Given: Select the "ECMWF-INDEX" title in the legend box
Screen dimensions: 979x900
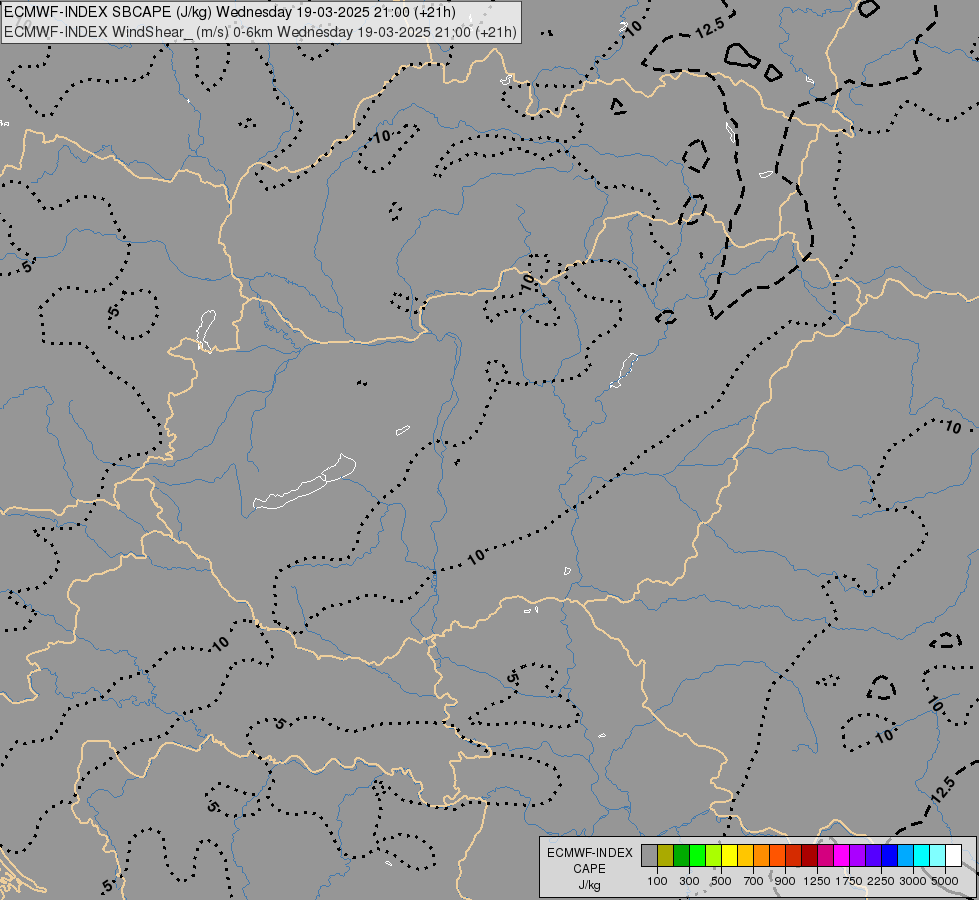Looking at the screenshot, I should click(x=590, y=853).
